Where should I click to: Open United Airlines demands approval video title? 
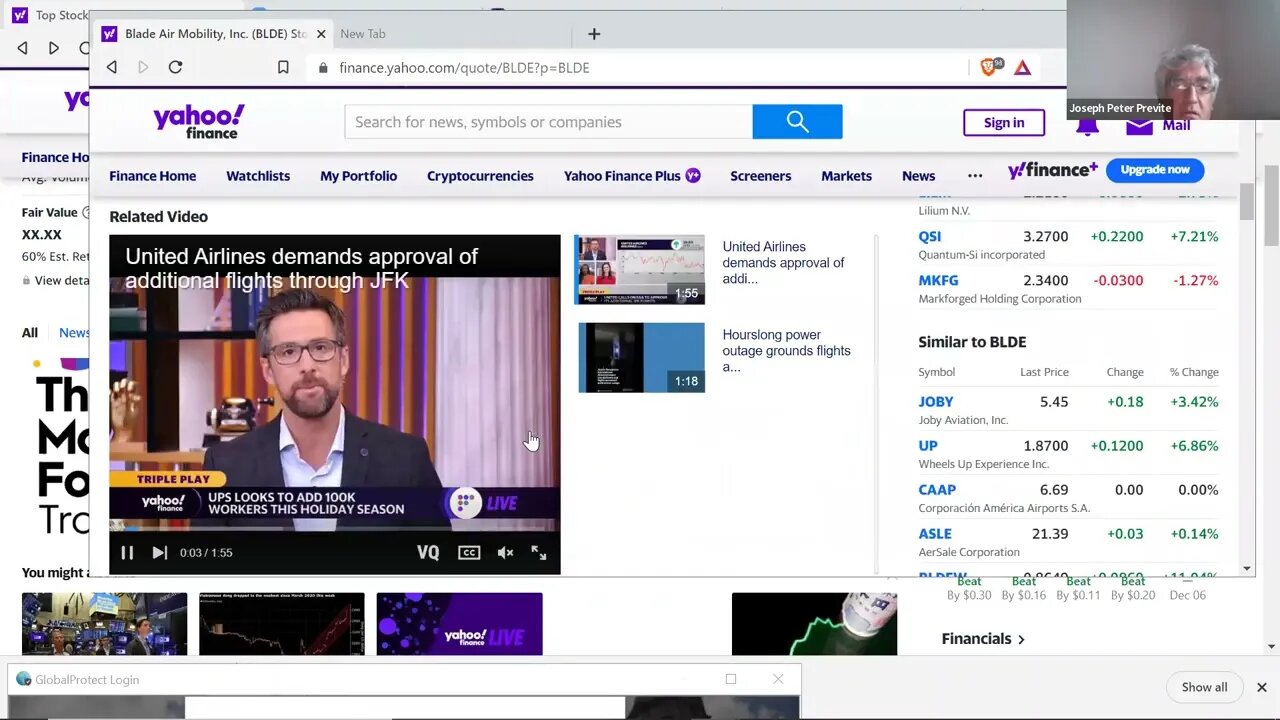tap(783, 262)
